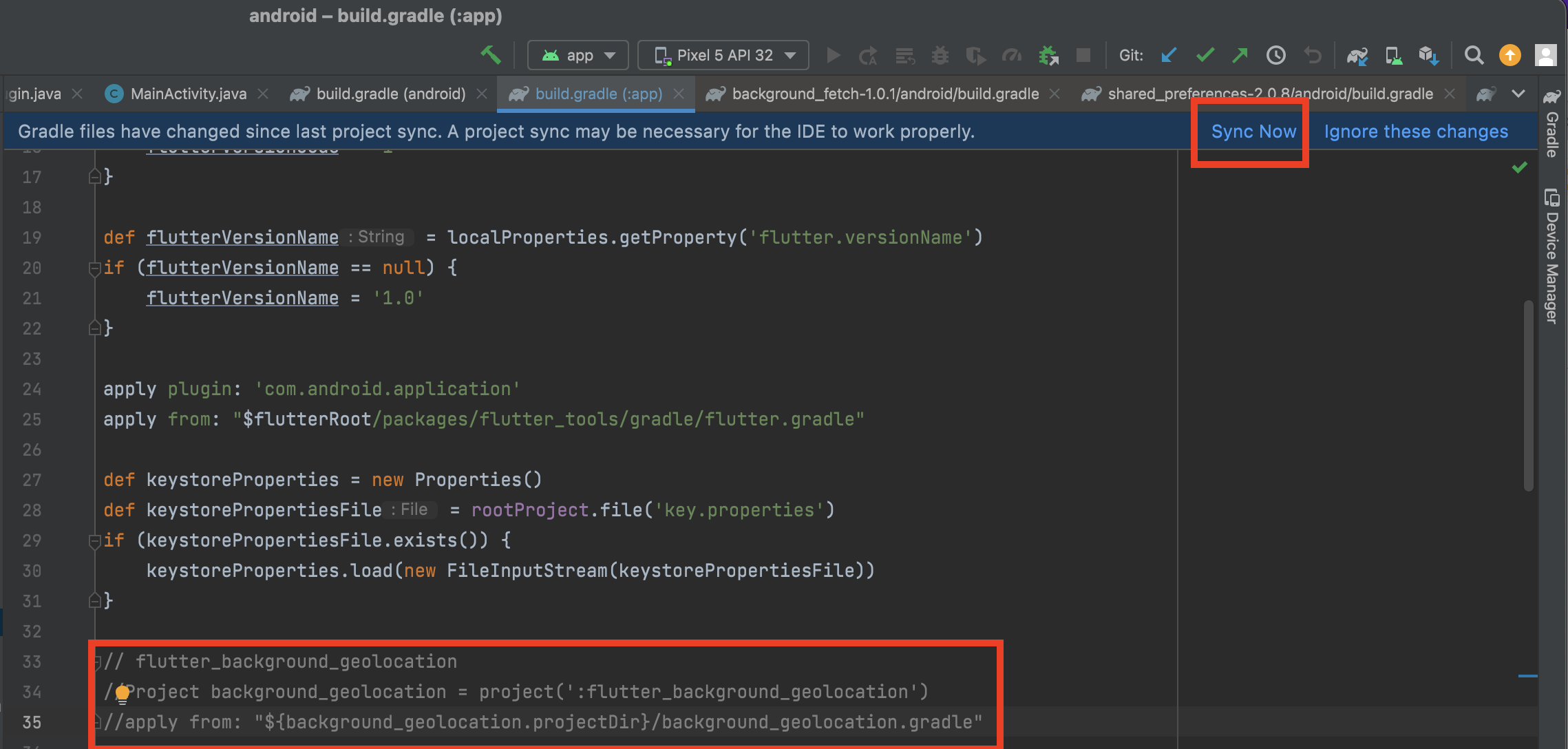
Task: Stop the running application
Action: pos(1083,55)
